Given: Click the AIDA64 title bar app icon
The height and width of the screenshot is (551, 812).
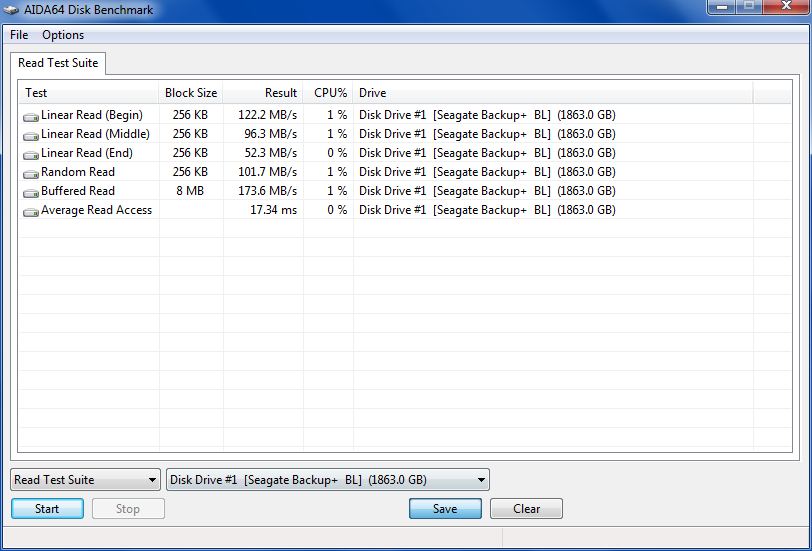Looking at the screenshot, I should coord(12,10).
